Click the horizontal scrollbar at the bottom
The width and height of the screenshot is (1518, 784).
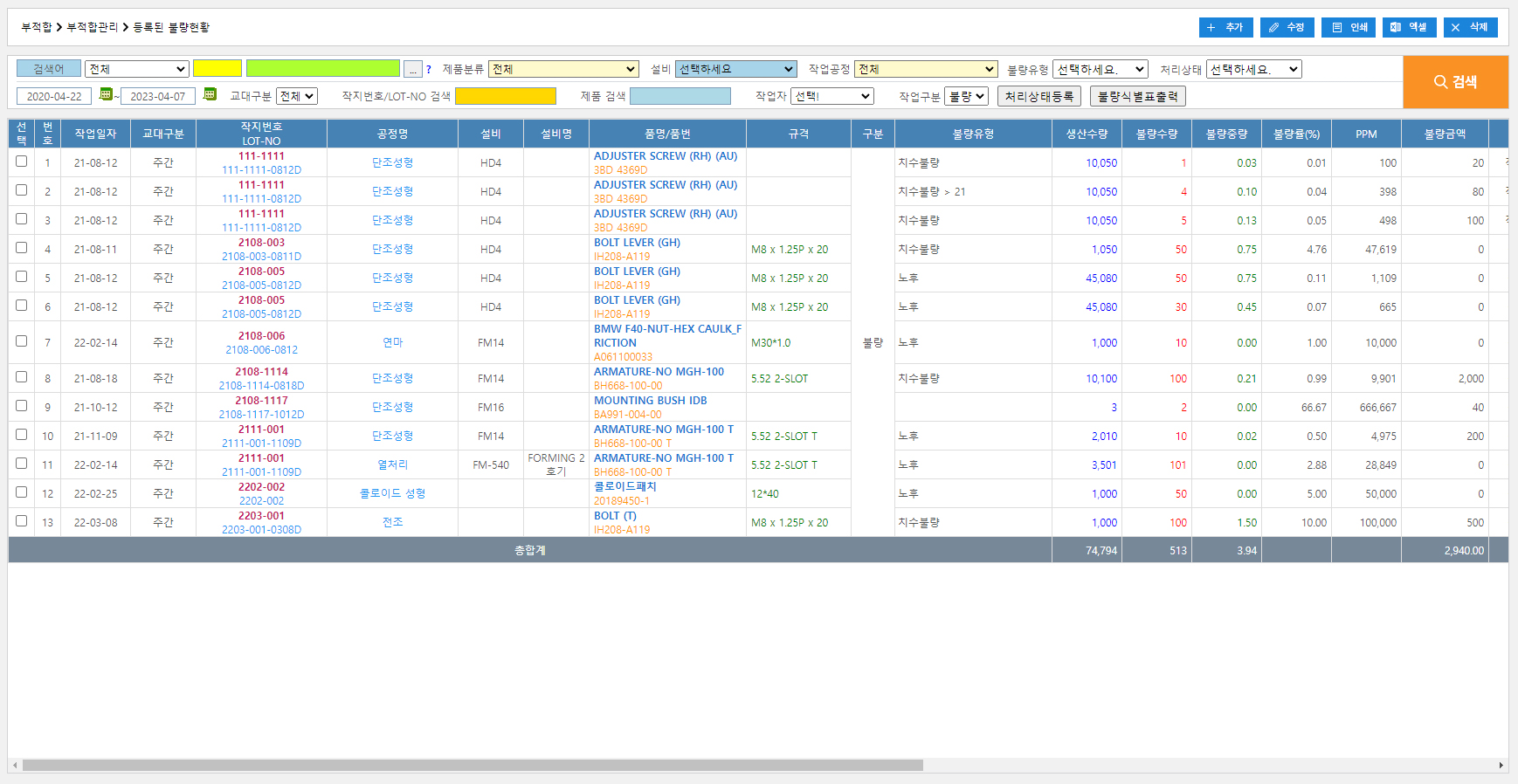point(472,766)
